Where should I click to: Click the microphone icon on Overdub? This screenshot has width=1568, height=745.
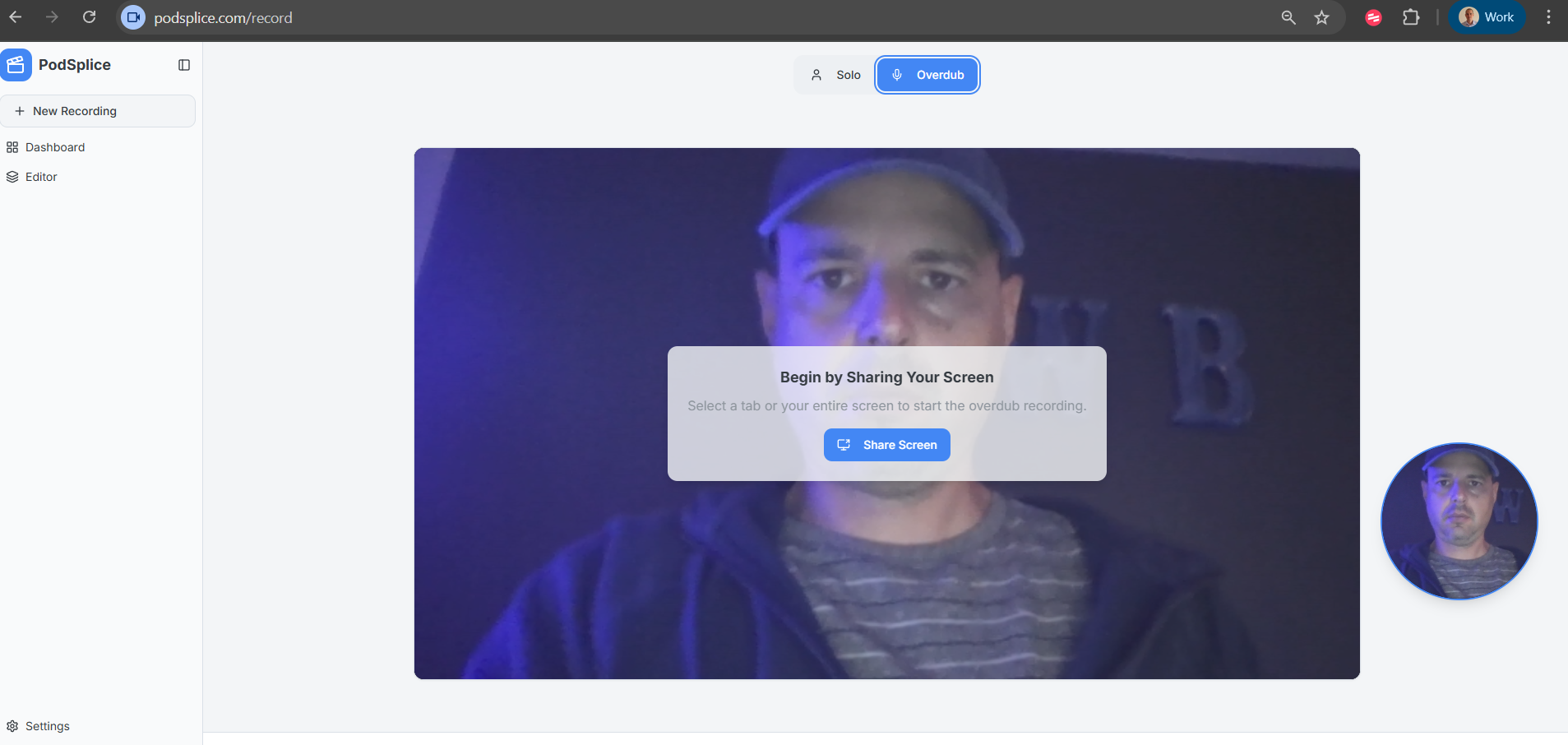pos(897,74)
